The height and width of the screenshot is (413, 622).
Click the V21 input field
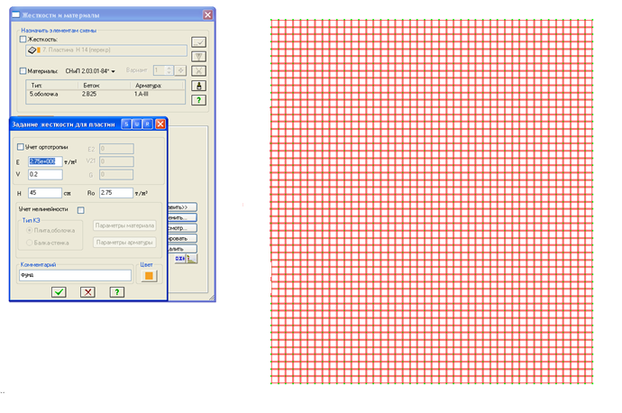point(117,161)
